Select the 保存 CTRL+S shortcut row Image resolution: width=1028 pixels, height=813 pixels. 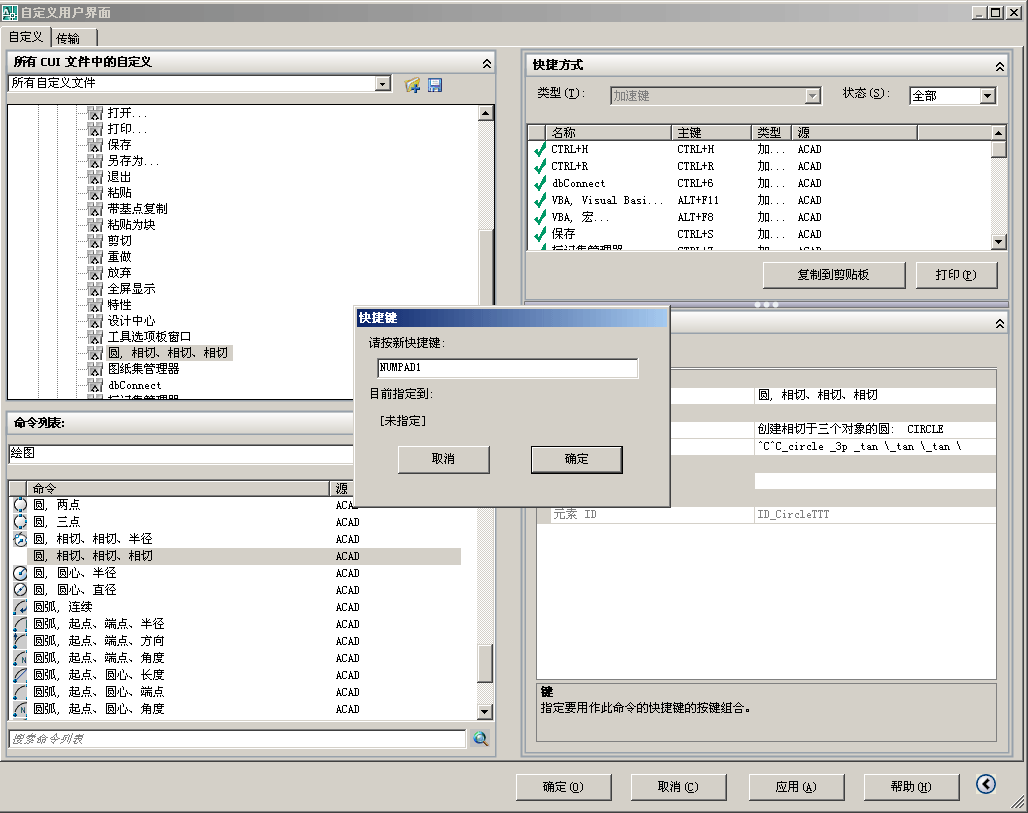[761, 235]
